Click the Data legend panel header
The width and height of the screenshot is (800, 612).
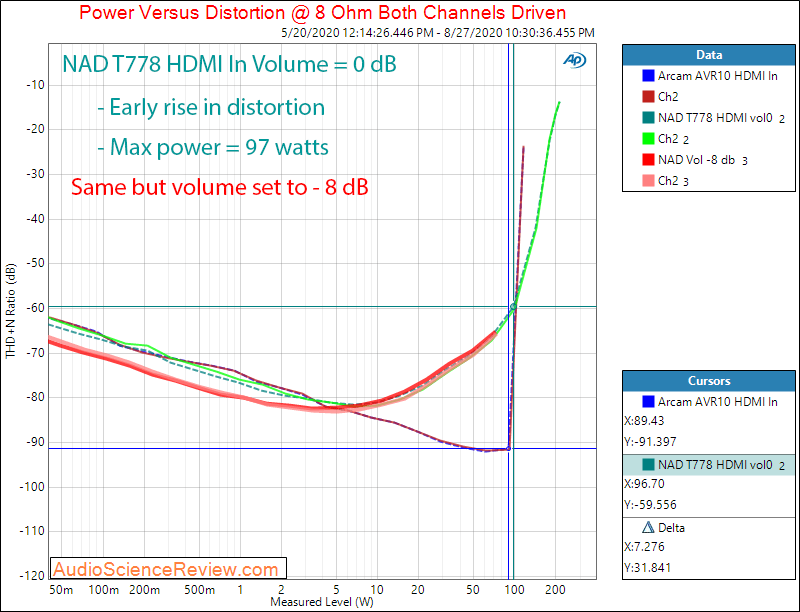point(709,55)
